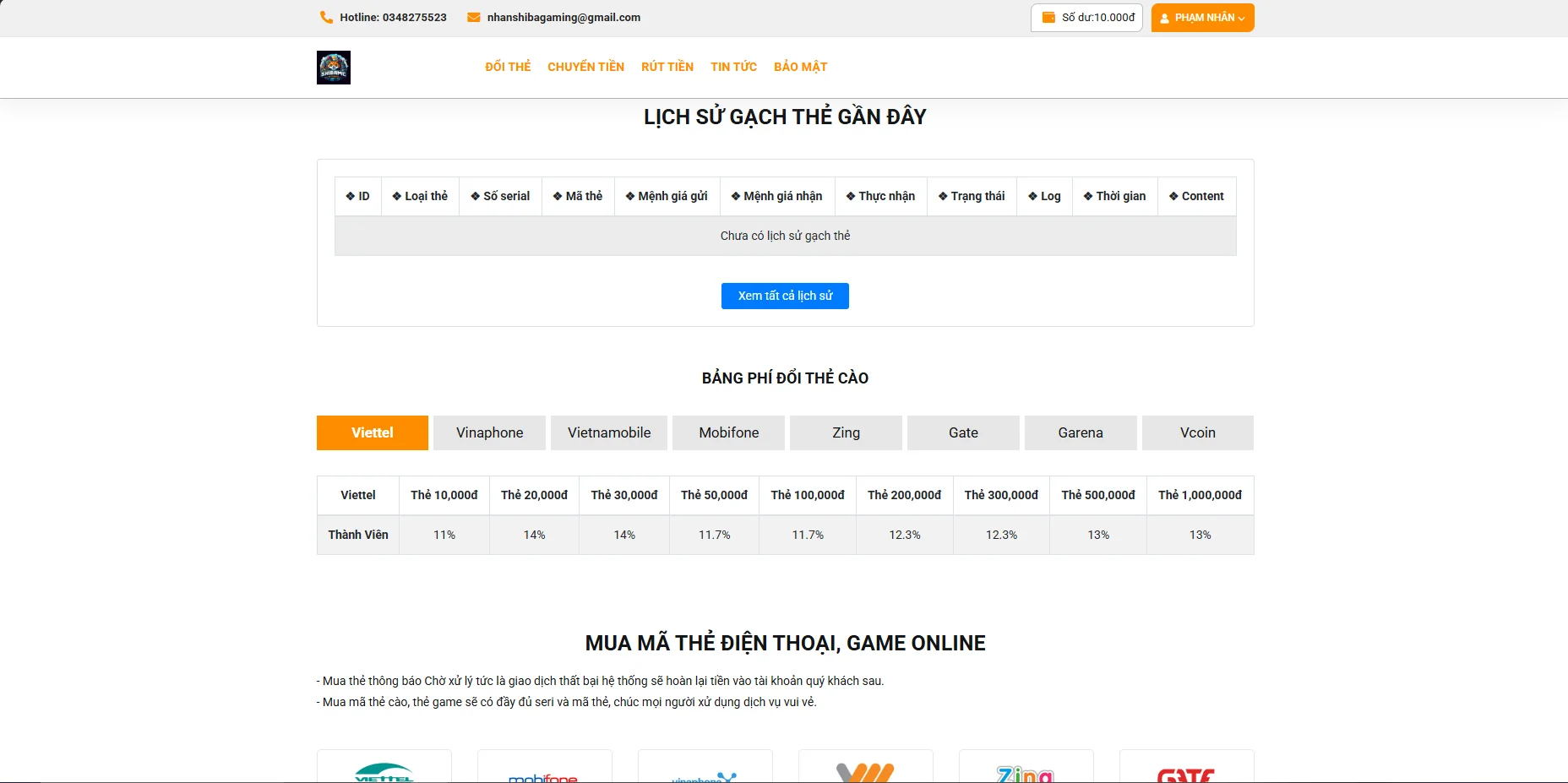Viewport: 1568px width, 783px height.
Task: Open the BẢO MẬT menu
Action: [x=800, y=67]
